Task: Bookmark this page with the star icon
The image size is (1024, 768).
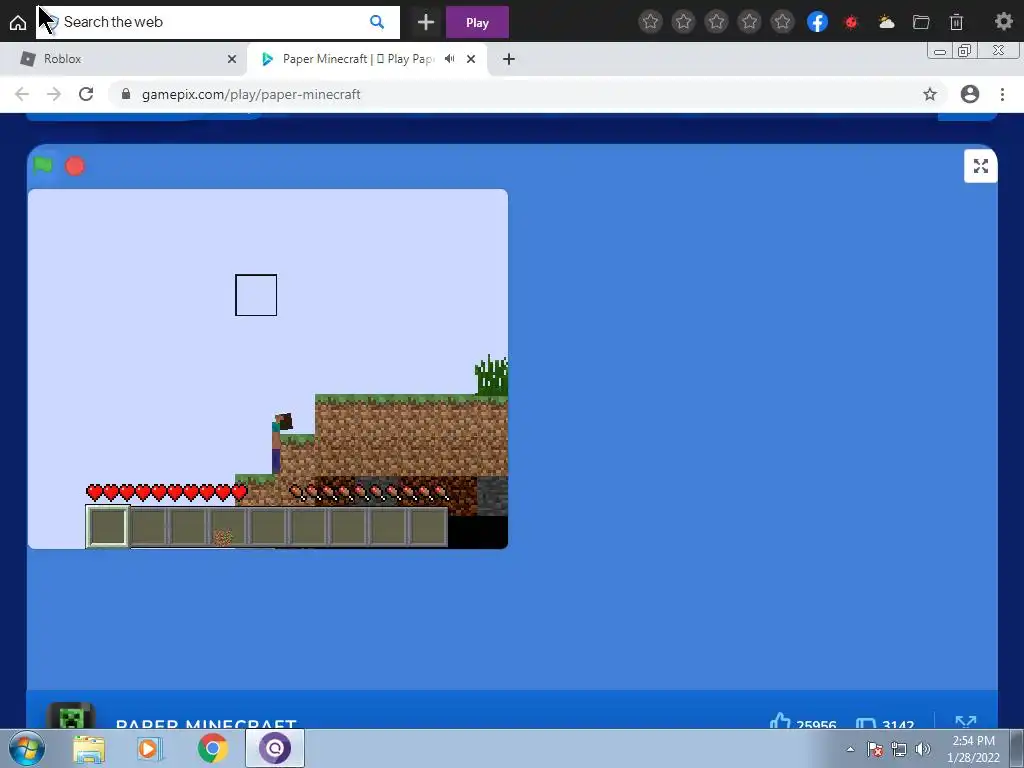Action: click(930, 94)
